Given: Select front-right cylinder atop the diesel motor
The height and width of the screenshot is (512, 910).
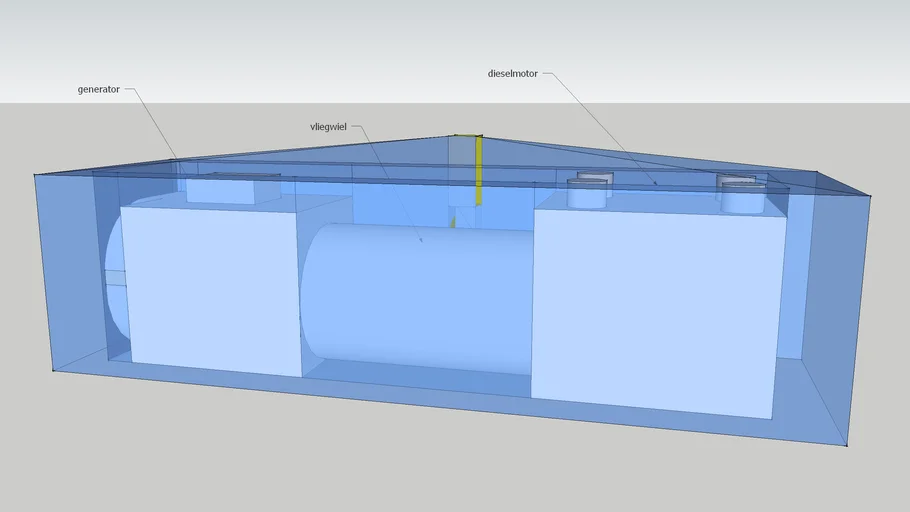Looking at the screenshot, I should click(x=743, y=198).
